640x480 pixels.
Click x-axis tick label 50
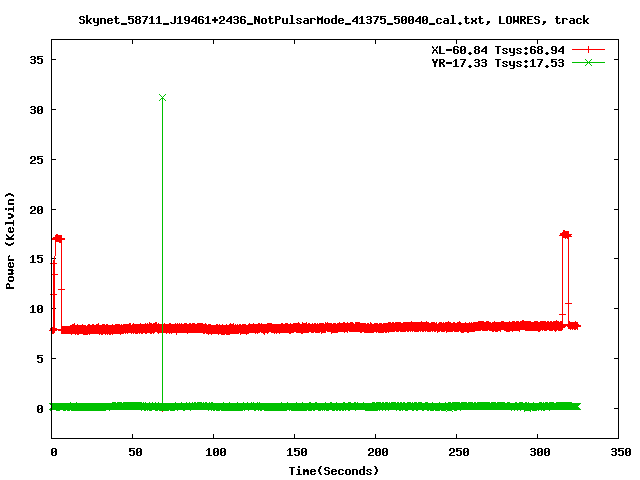click(135, 452)
